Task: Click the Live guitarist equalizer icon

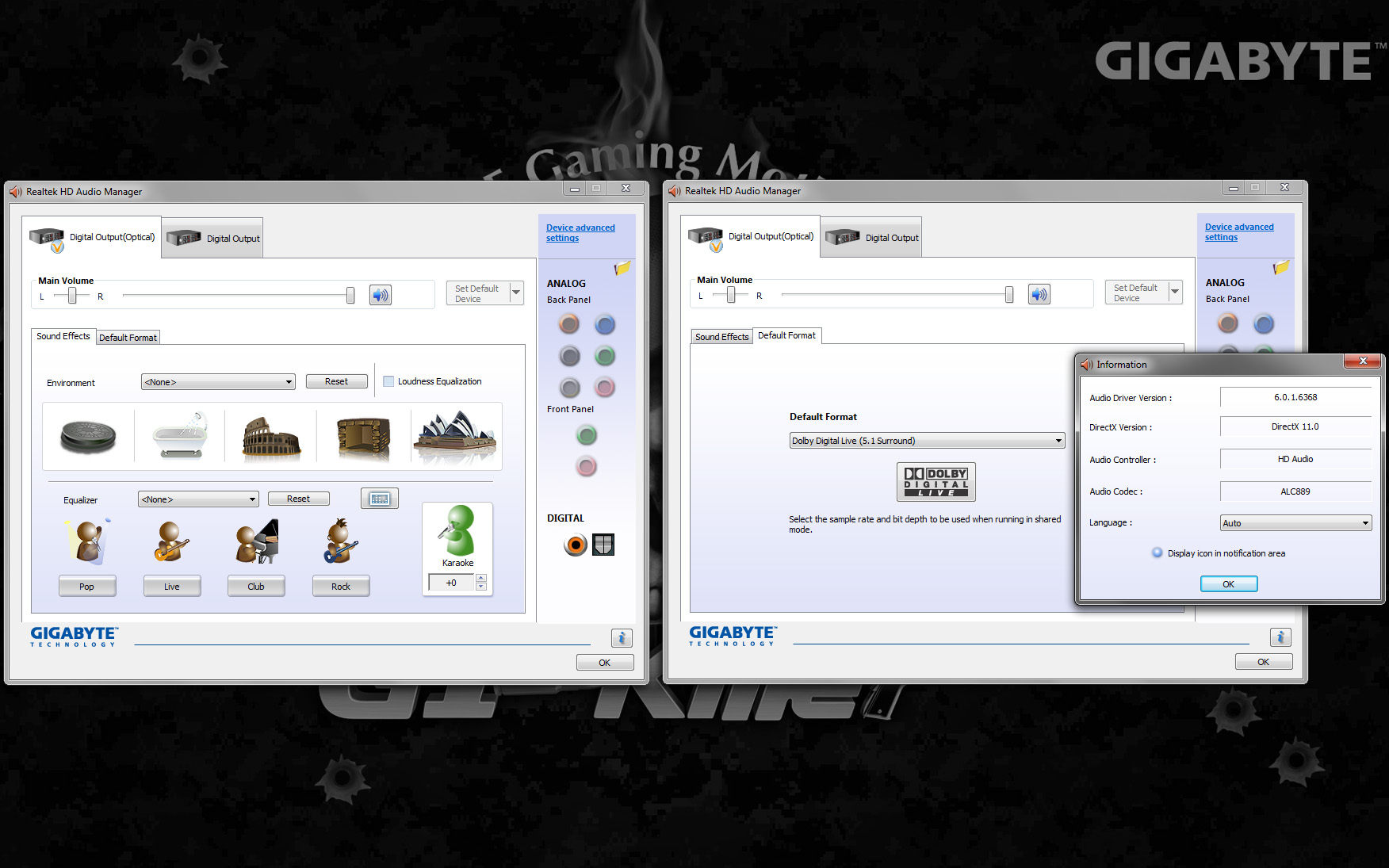Action: [x=171, y=542]
